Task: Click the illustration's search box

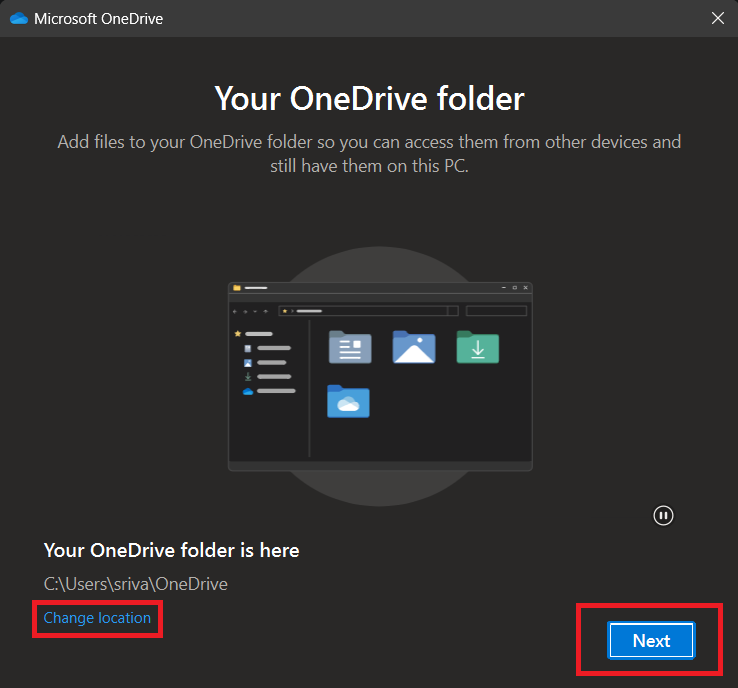Action: pyautogui.click(x=496, y=311)
